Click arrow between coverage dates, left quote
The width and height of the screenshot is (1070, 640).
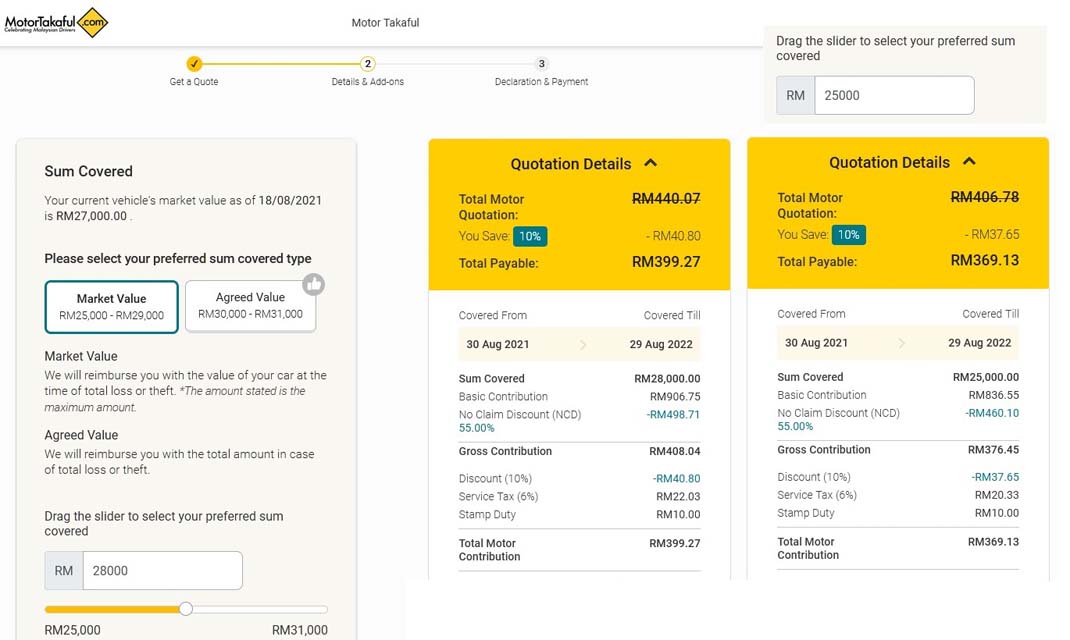[x=585, y=345]
